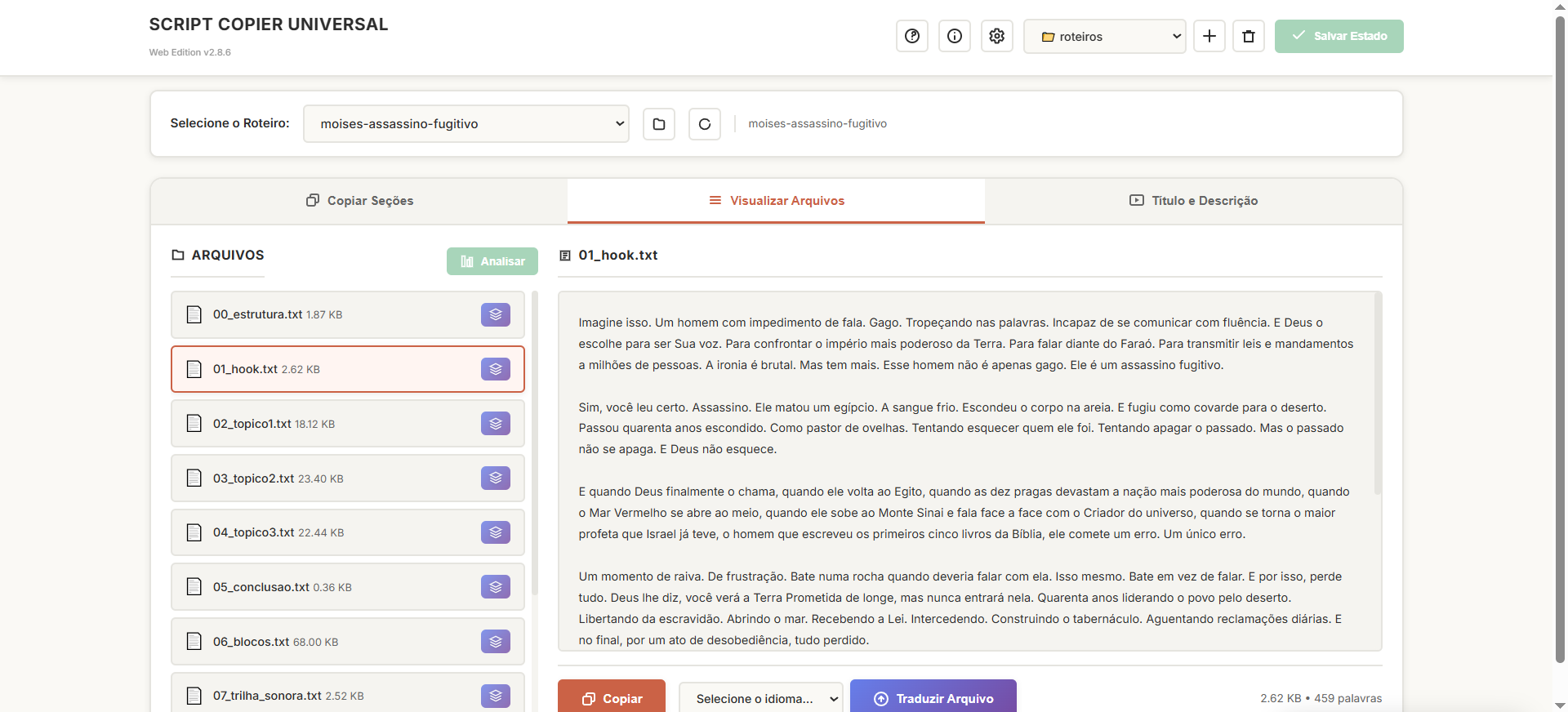The image size is (1568, 712).
Task: Click the trash delete icon
Action: [x=1249, y=36]
